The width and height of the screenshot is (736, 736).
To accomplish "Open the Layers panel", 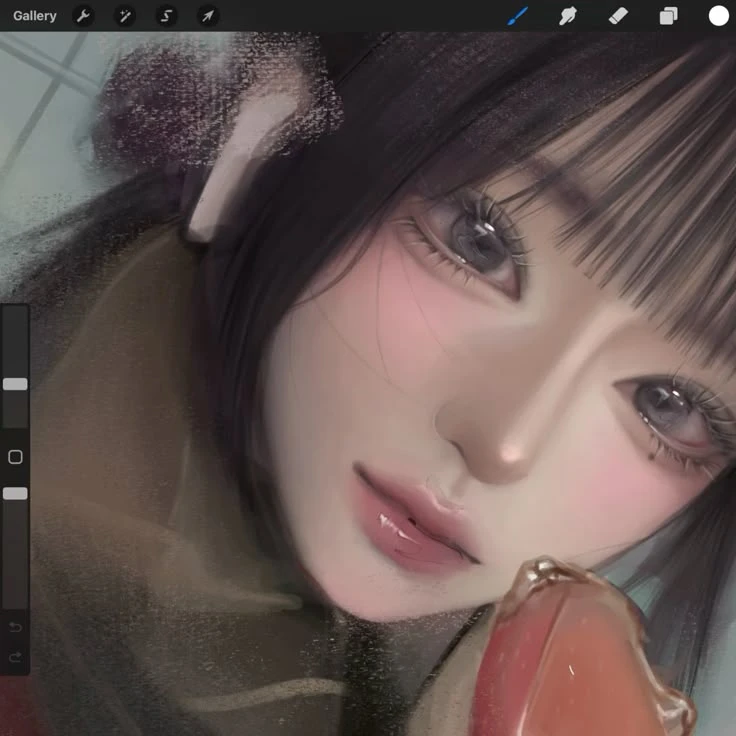I will tap(668, 16).
